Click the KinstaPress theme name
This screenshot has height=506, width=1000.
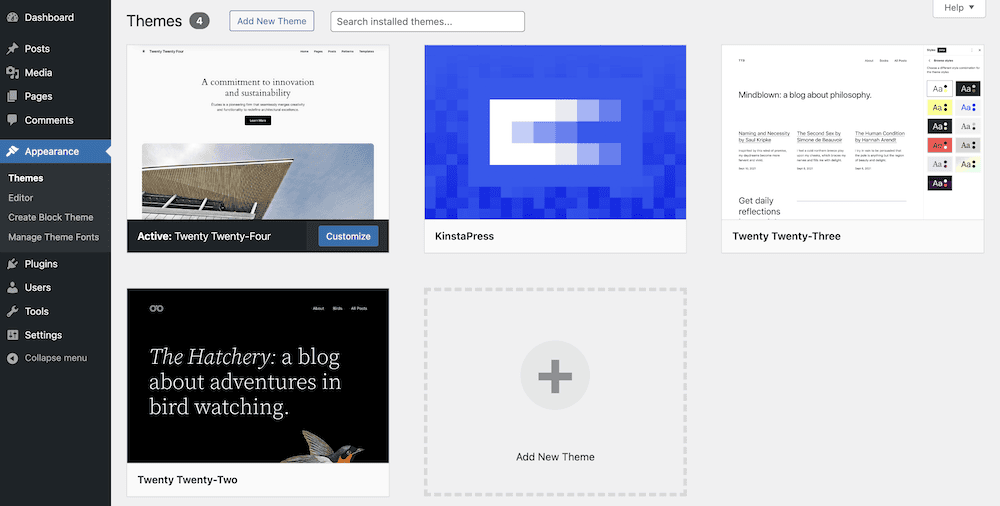coord(464,236)
